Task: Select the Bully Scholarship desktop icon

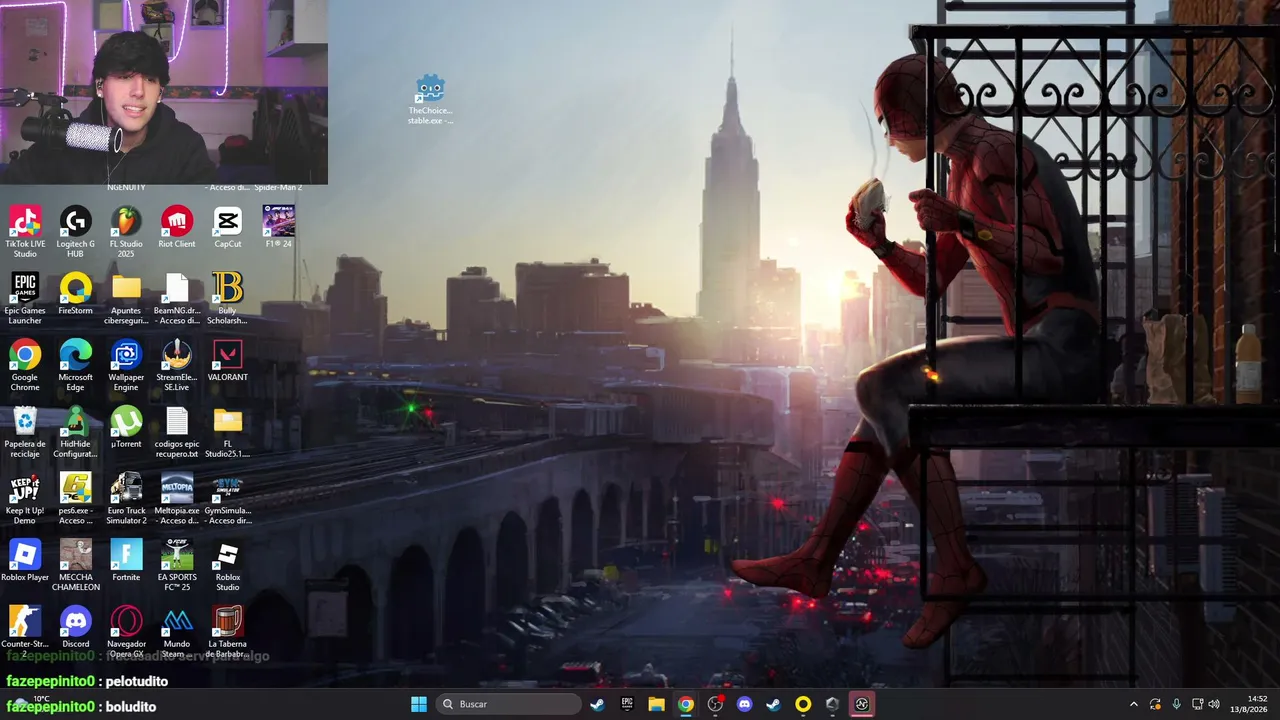Action: point(228,298)
